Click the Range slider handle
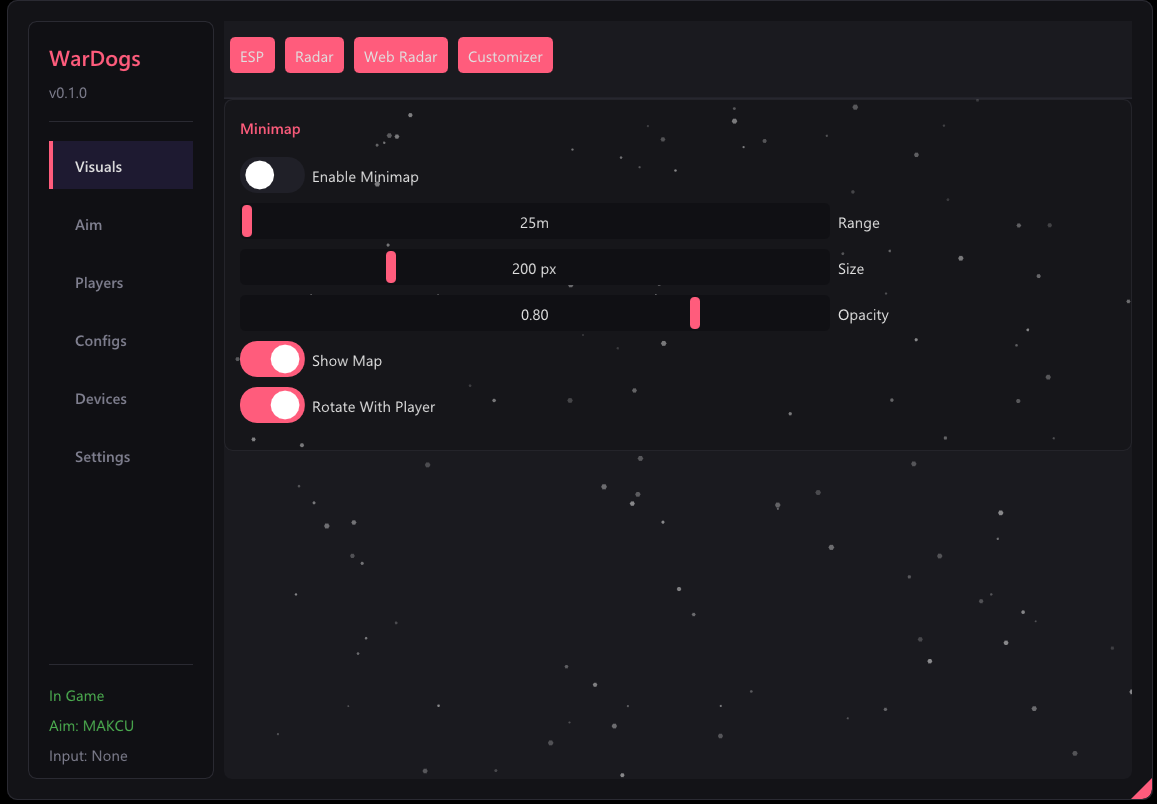The height and width of the screenshot is (804, 1157). [x=247, y=221]
